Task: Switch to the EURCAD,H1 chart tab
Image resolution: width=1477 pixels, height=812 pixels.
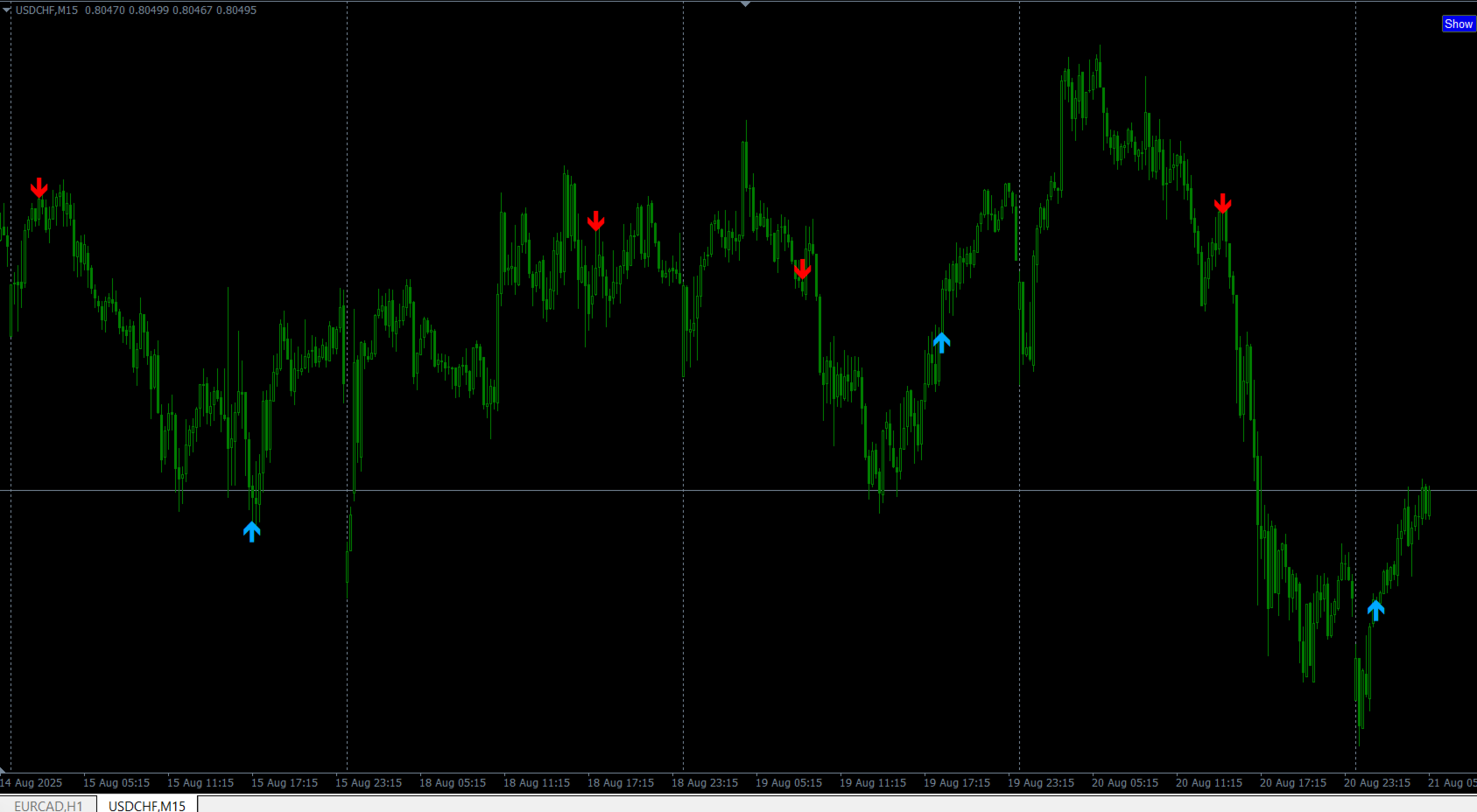Action: point(48,805)
